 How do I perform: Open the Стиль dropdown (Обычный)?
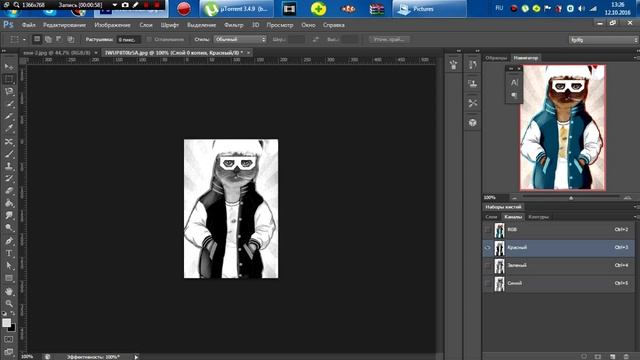(240, 40)
